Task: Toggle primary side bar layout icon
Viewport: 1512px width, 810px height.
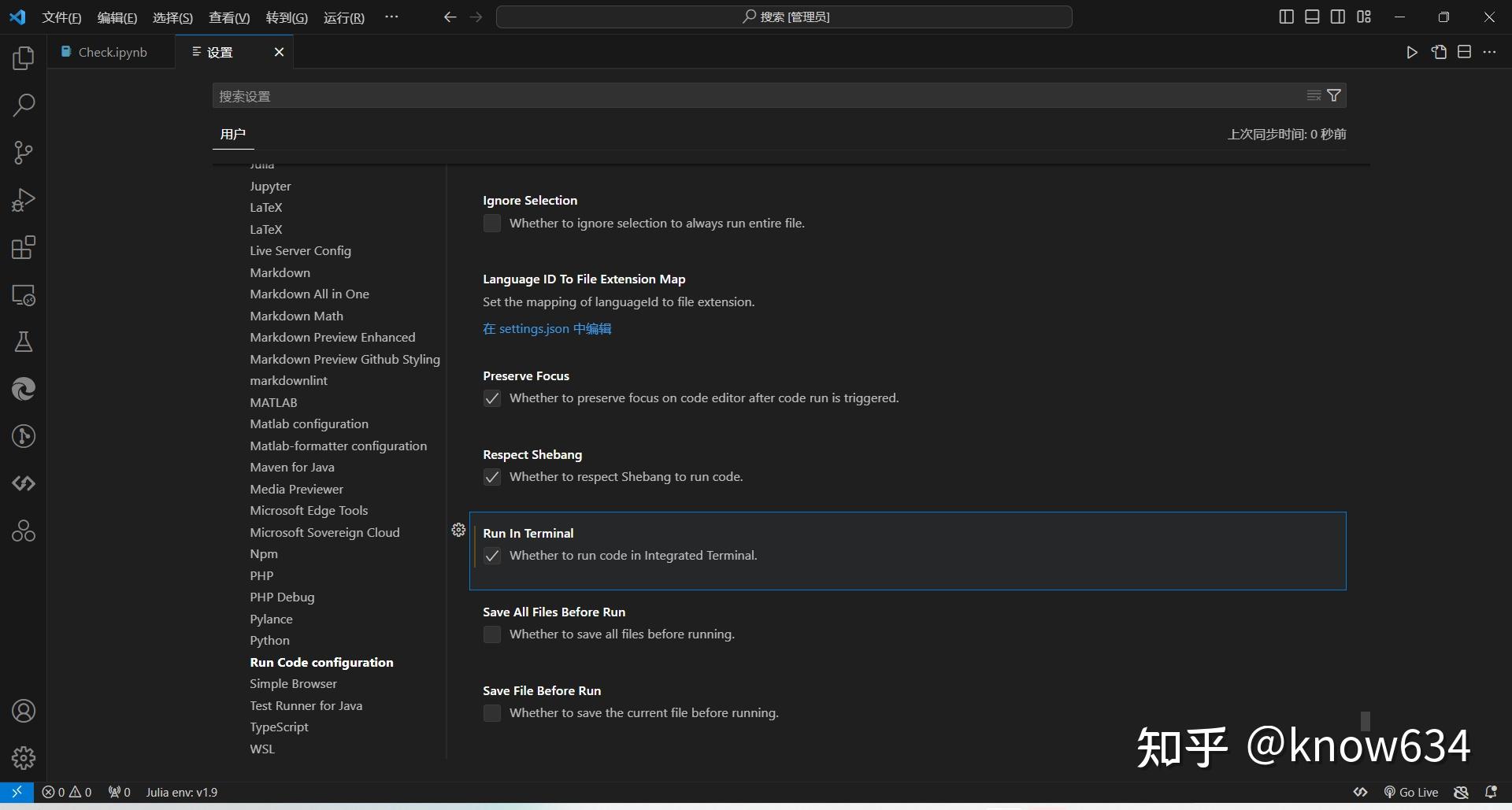Action: pyautogui.click(x=1287, y=17)
